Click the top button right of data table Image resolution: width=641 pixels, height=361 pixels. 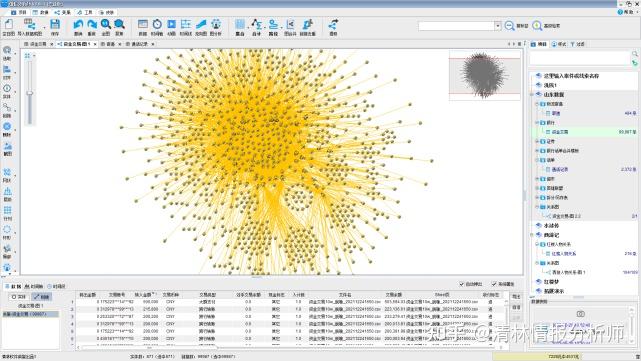point(516,297)
